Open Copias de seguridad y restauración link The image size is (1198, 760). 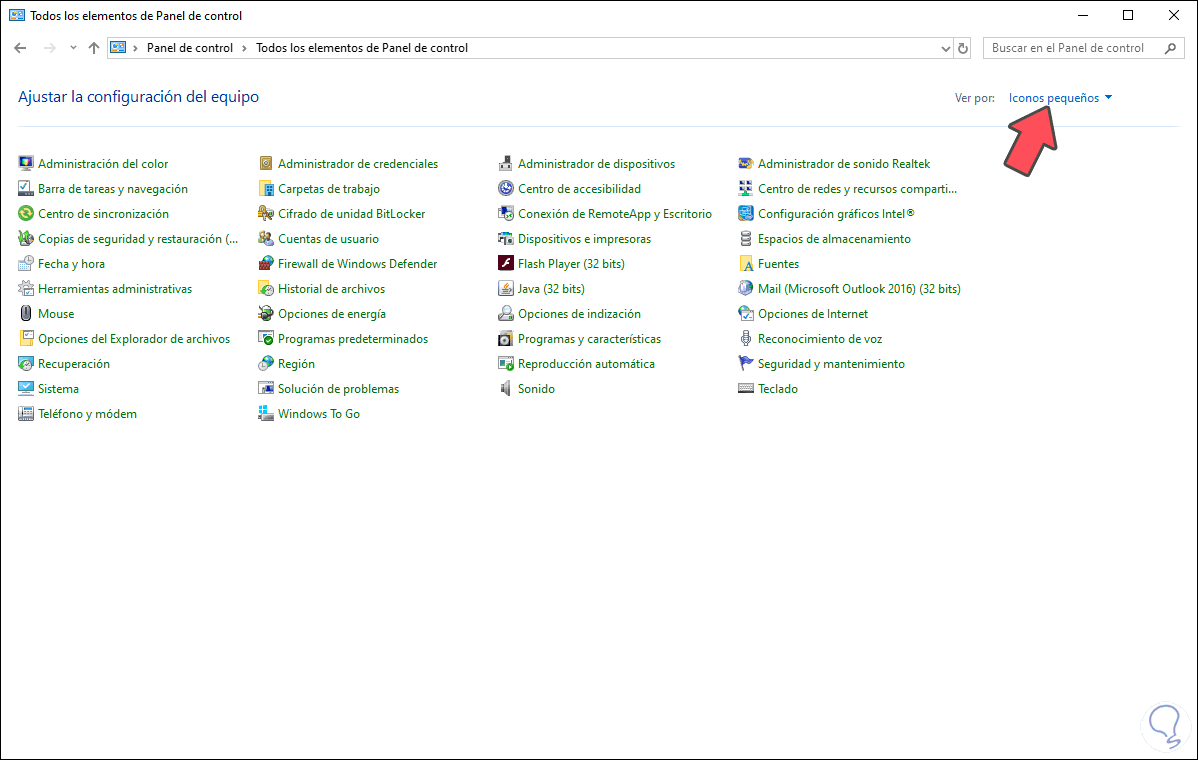pyautogui.click(x=138, y=239)
